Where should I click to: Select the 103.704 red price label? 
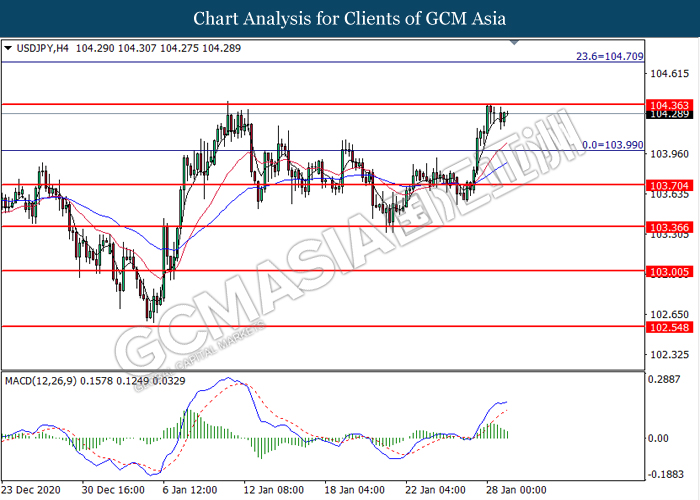(x=669, y=185)
